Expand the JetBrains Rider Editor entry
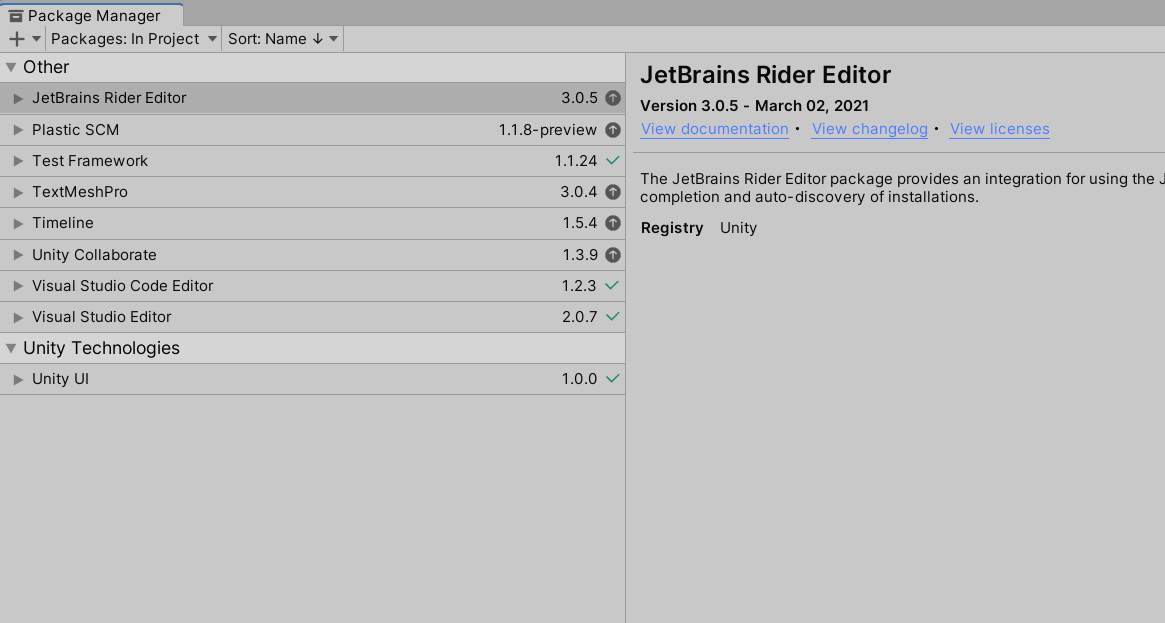1165x623 pixels. [x=16, y=97]
